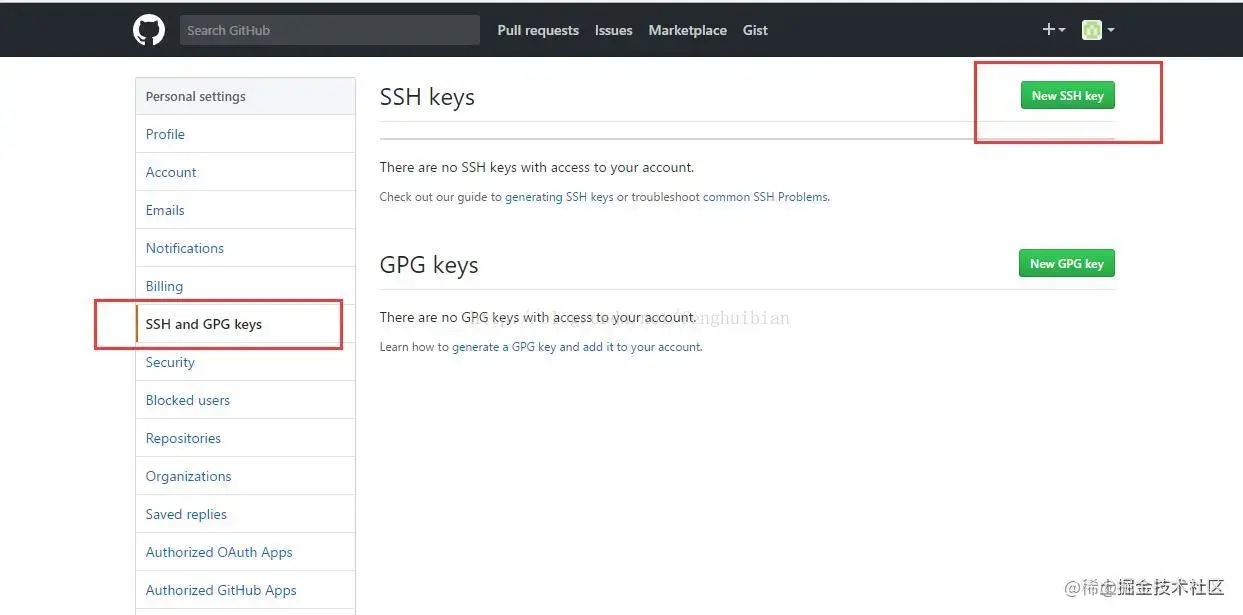
Task: Open Security settings in the sidebar
Action: [x=170, y=362]
